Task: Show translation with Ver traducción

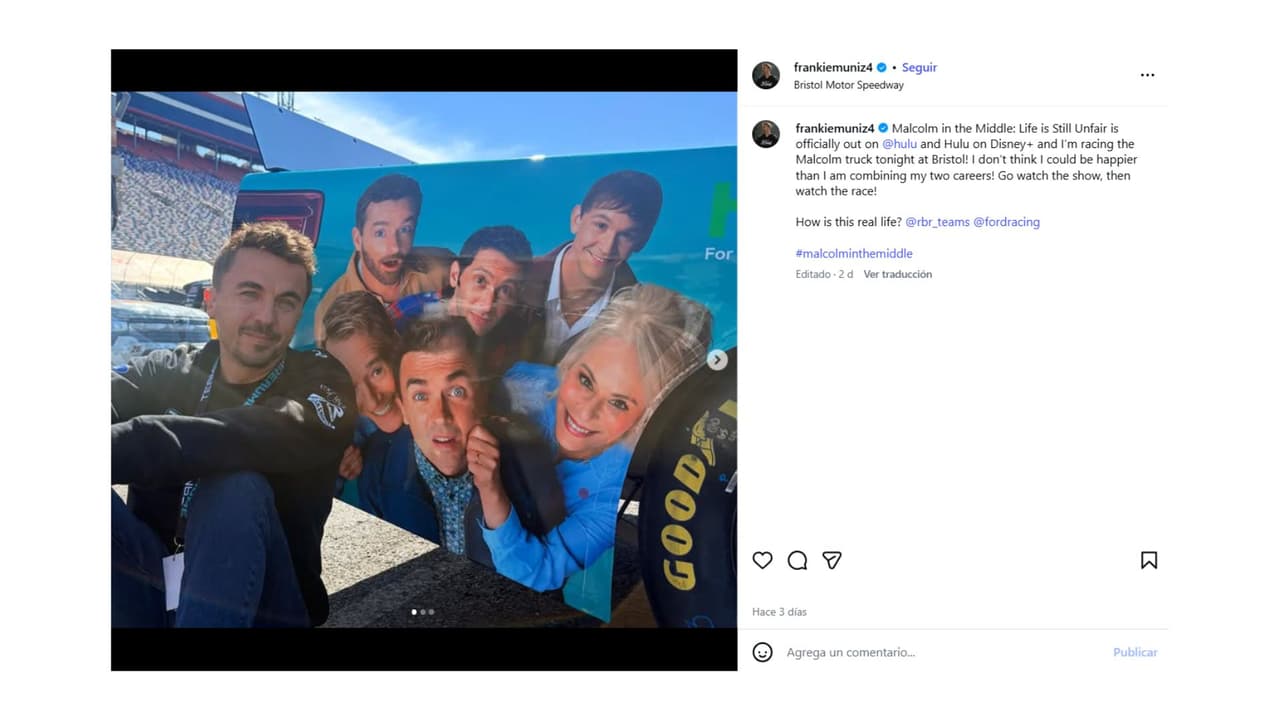Action: coord(898,274)
